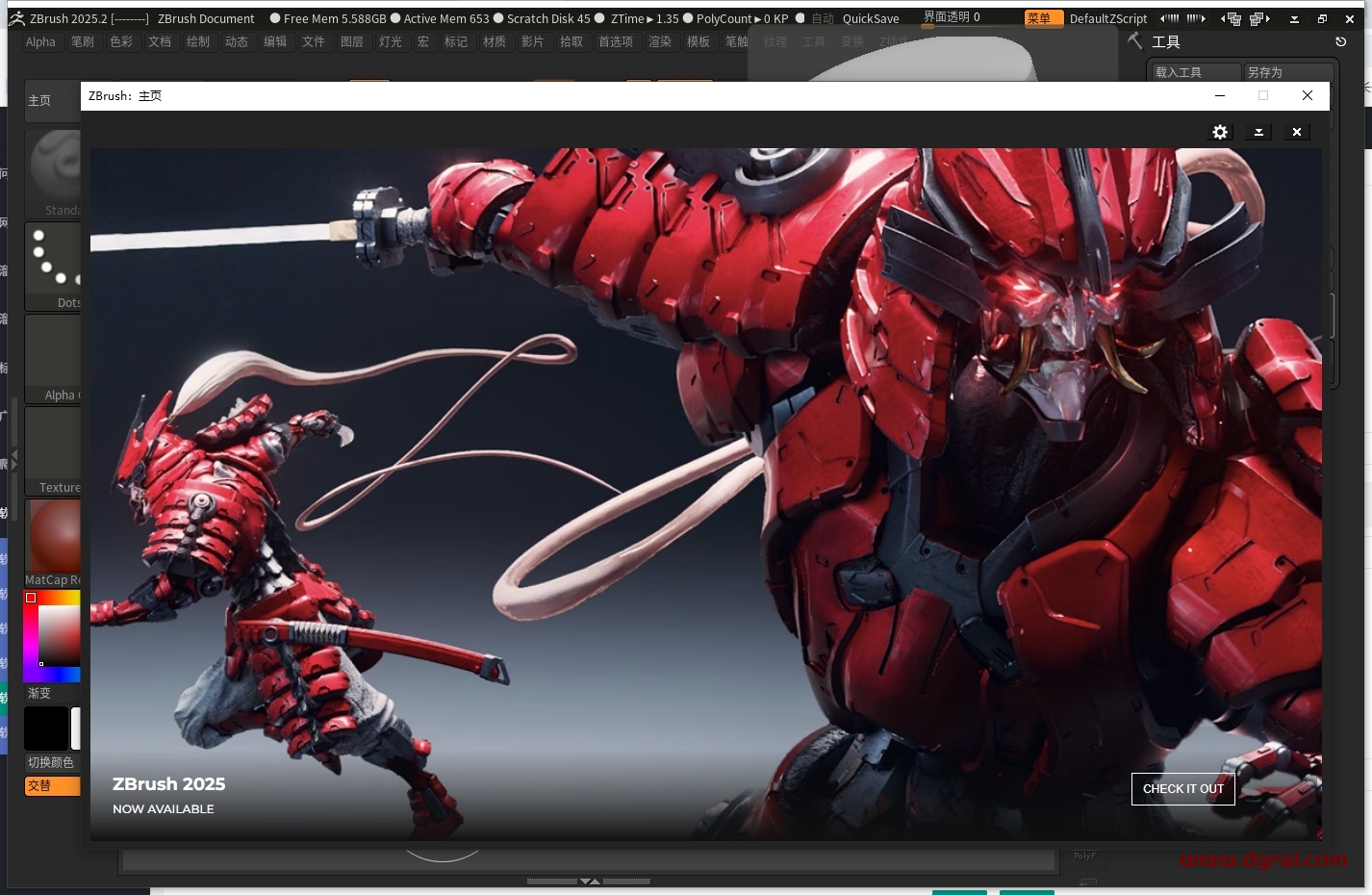Click the ZTime 1.35 status text
This screenshot has width=1372, height=895.
tap(645, 18)
